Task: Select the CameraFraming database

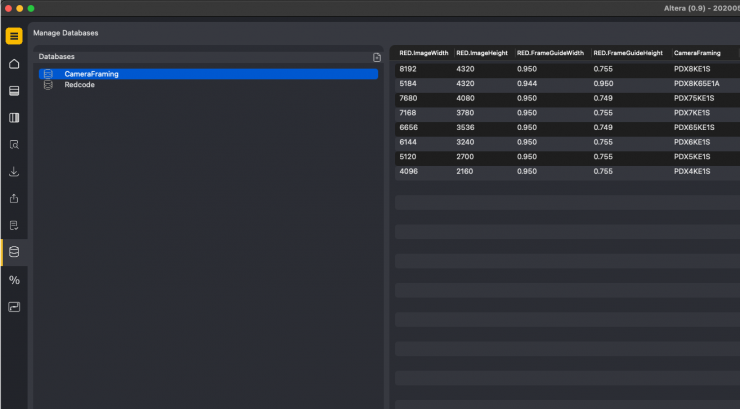Action: tap(91, 74)
